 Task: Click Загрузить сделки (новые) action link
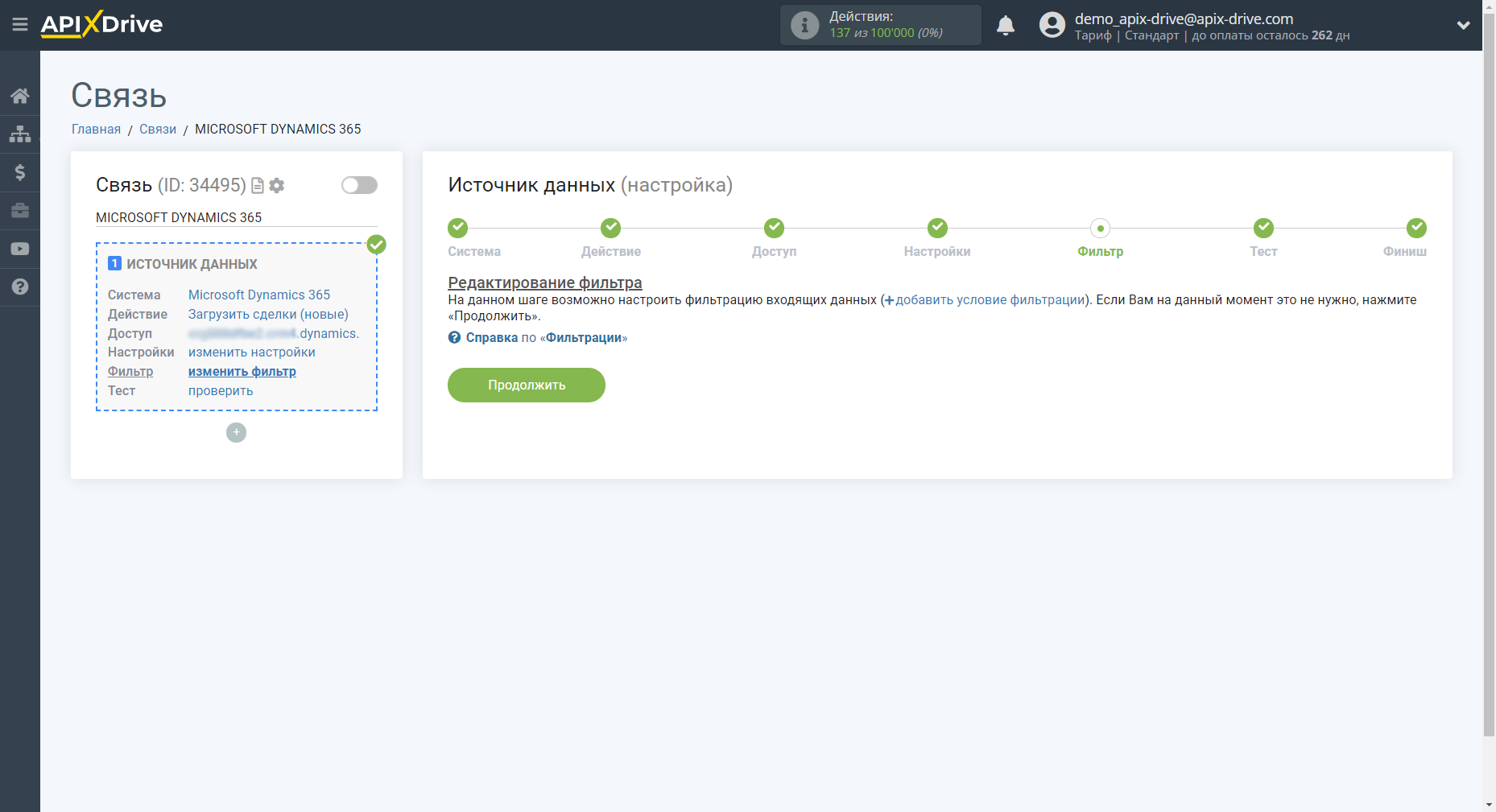(x=268, y=315)
